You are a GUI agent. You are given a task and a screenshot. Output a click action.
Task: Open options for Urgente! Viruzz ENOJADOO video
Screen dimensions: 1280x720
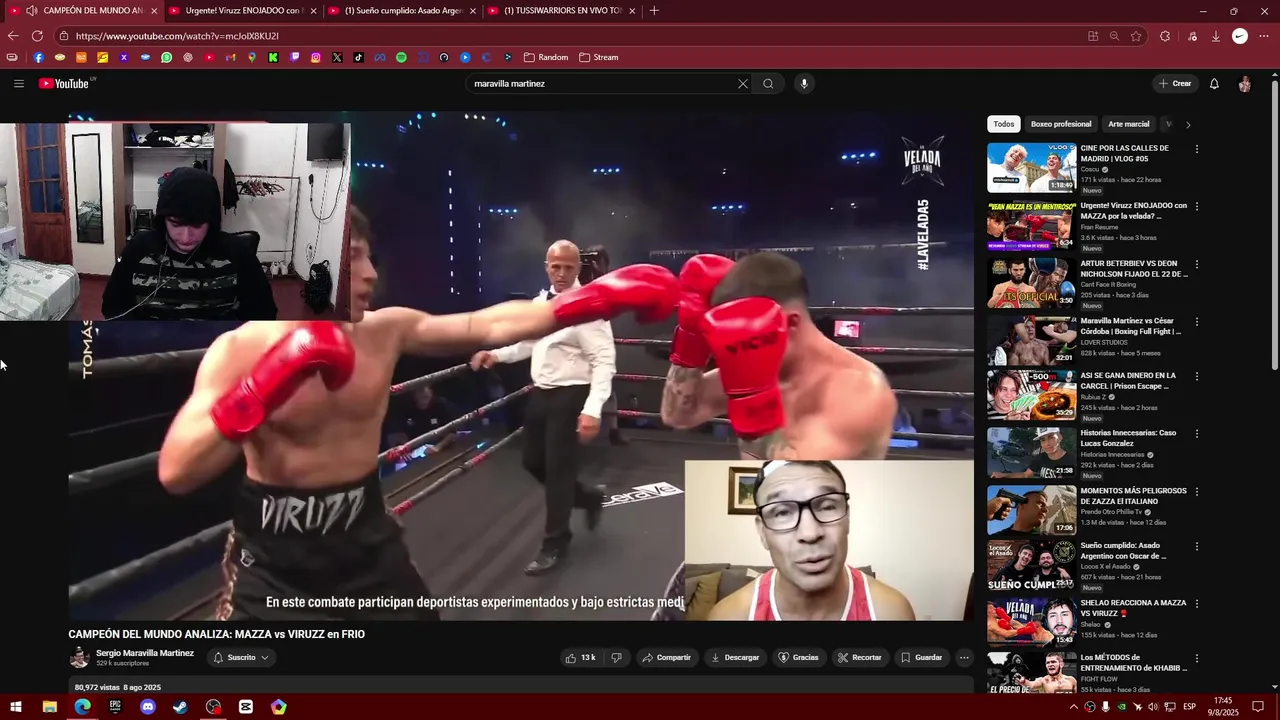(x=1197, y=207)
